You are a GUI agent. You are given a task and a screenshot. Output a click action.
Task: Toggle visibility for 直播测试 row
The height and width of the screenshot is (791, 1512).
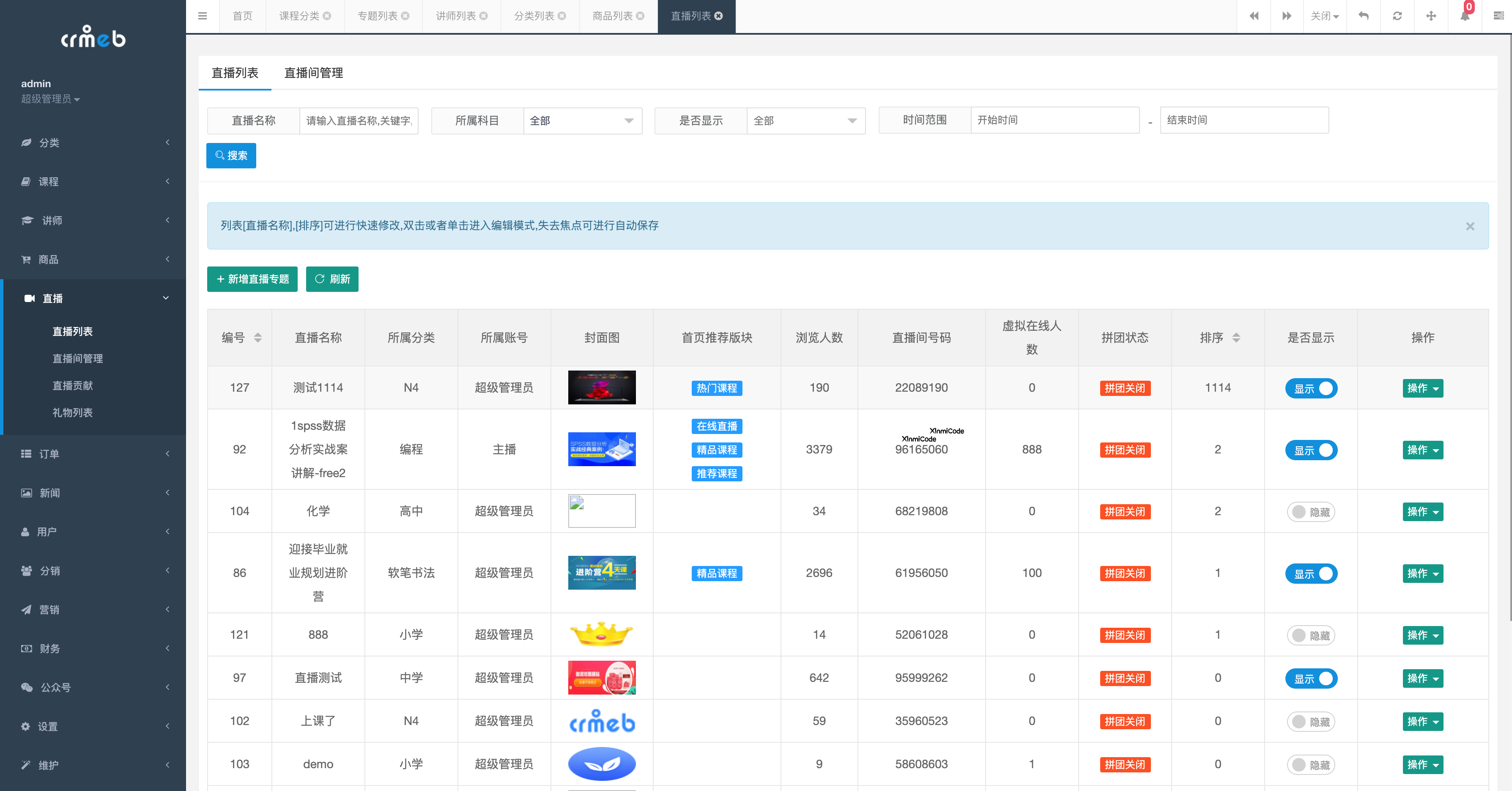click(1311, 678)
